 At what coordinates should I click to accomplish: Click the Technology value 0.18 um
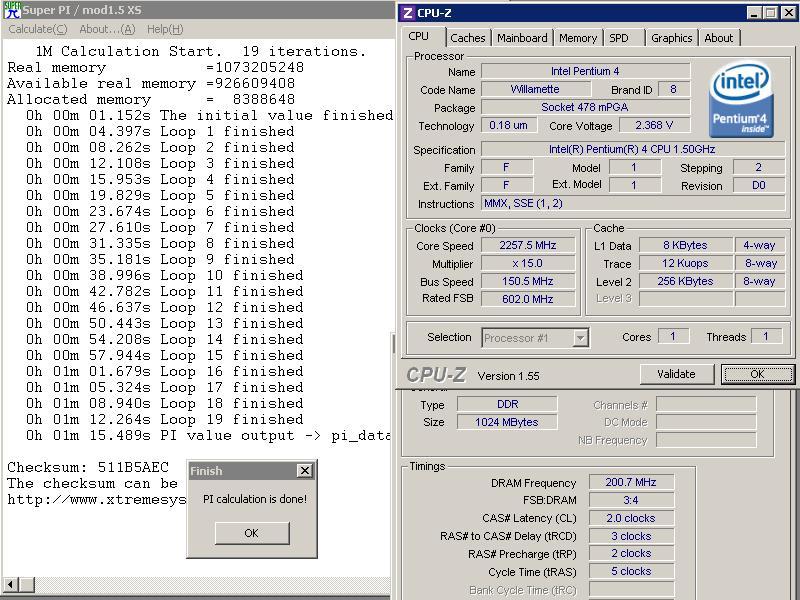tap(509, 125)
